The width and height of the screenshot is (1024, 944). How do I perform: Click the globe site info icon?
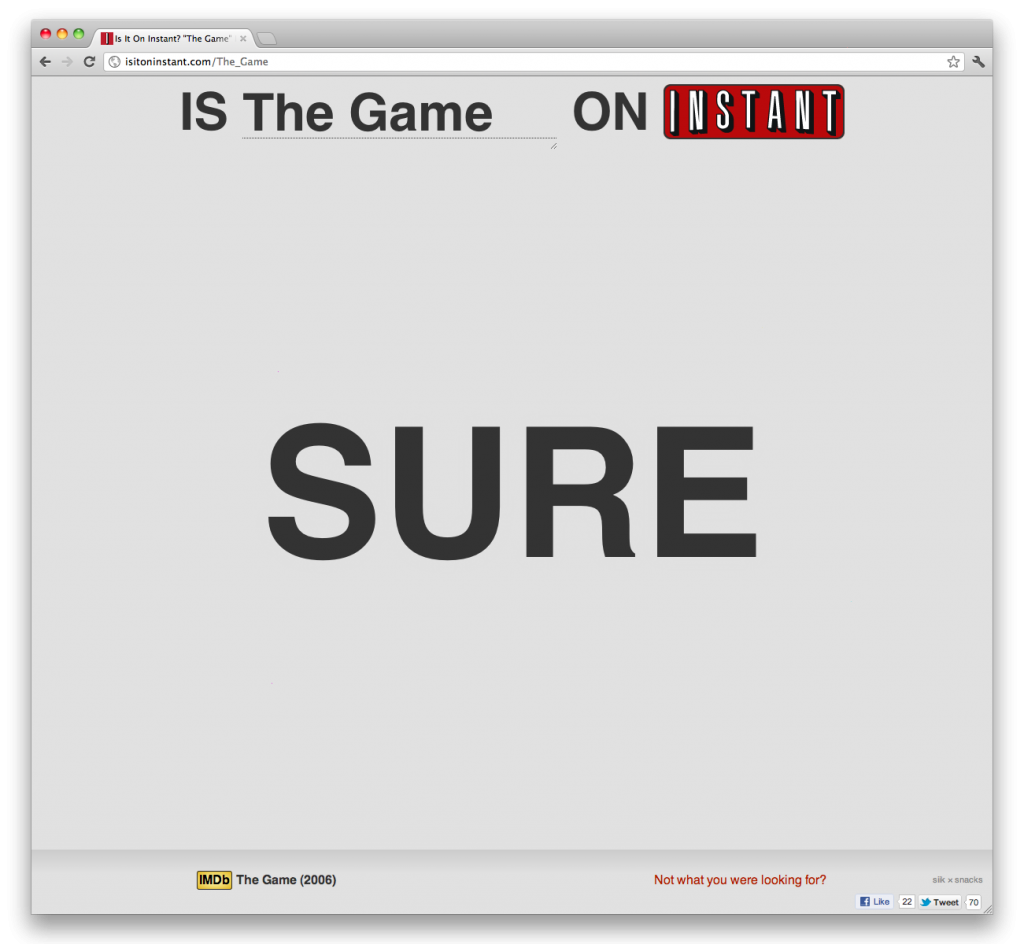coord(115,62)
